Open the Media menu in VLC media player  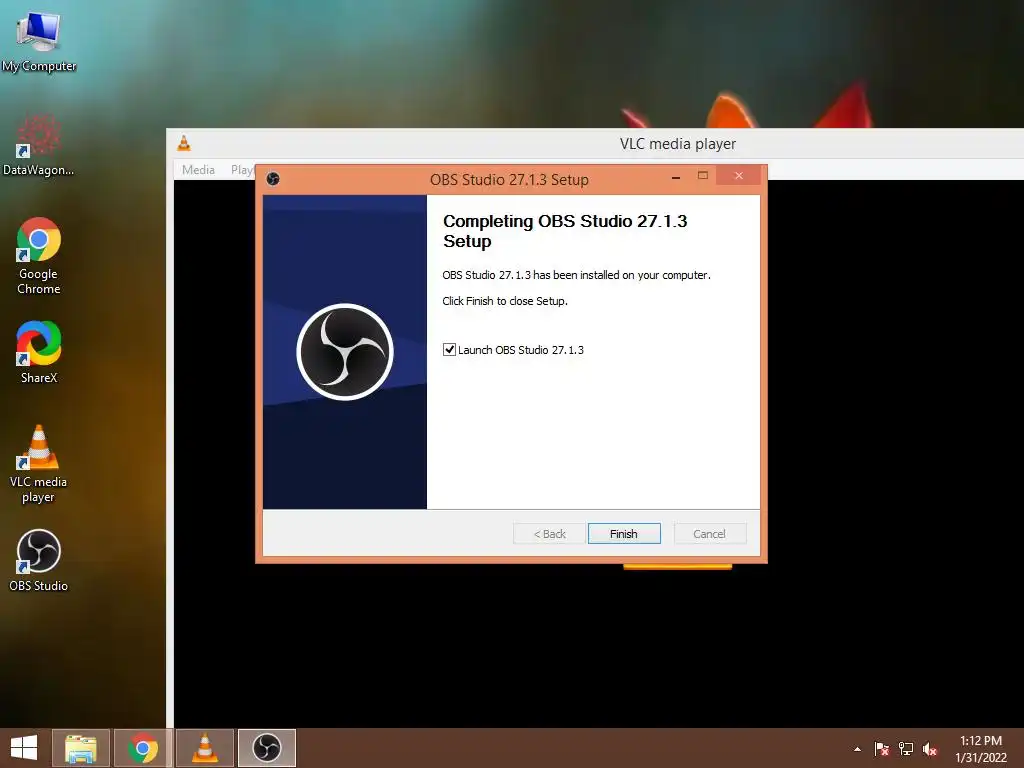coord(198,170)
